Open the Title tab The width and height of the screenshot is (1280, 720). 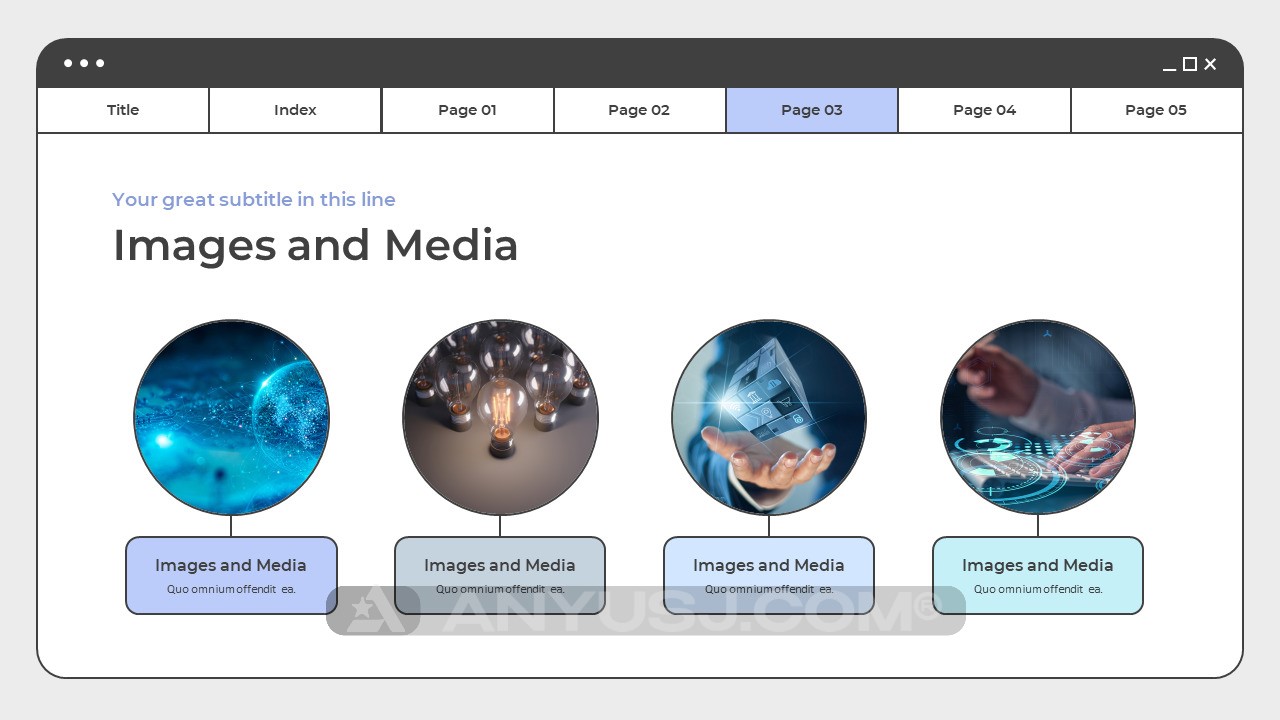click(123, 110)
